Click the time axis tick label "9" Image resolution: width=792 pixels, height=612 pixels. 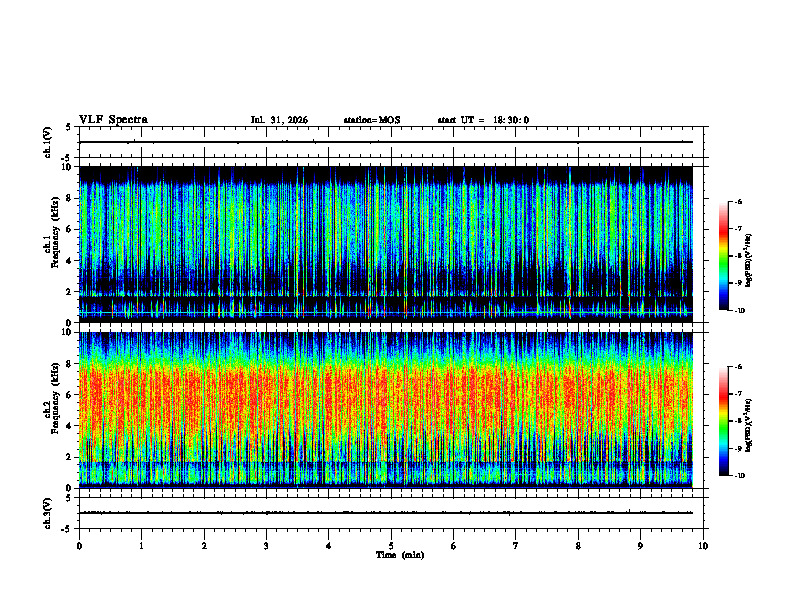[640, 546]
